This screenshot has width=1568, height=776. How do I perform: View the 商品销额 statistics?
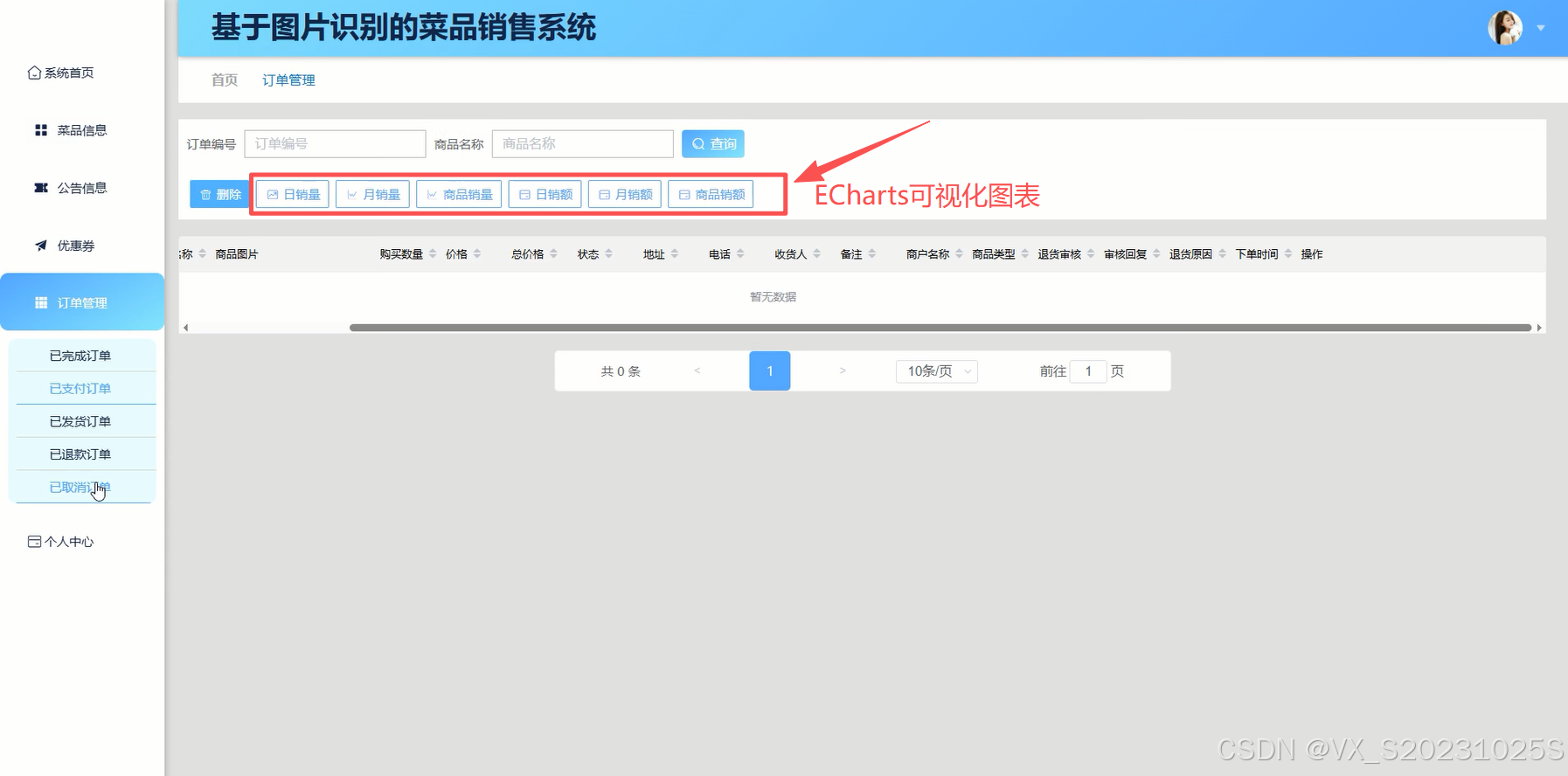[x=711, y=194]
